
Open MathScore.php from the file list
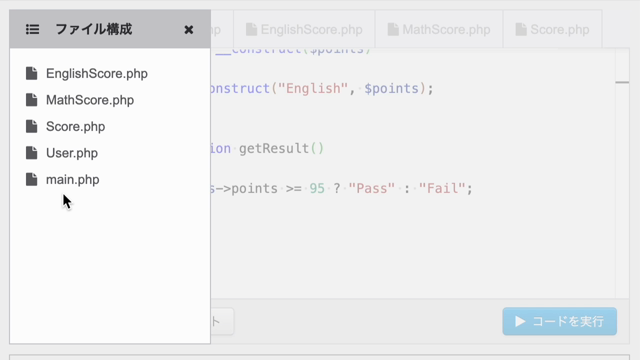(x=90, y=100)
